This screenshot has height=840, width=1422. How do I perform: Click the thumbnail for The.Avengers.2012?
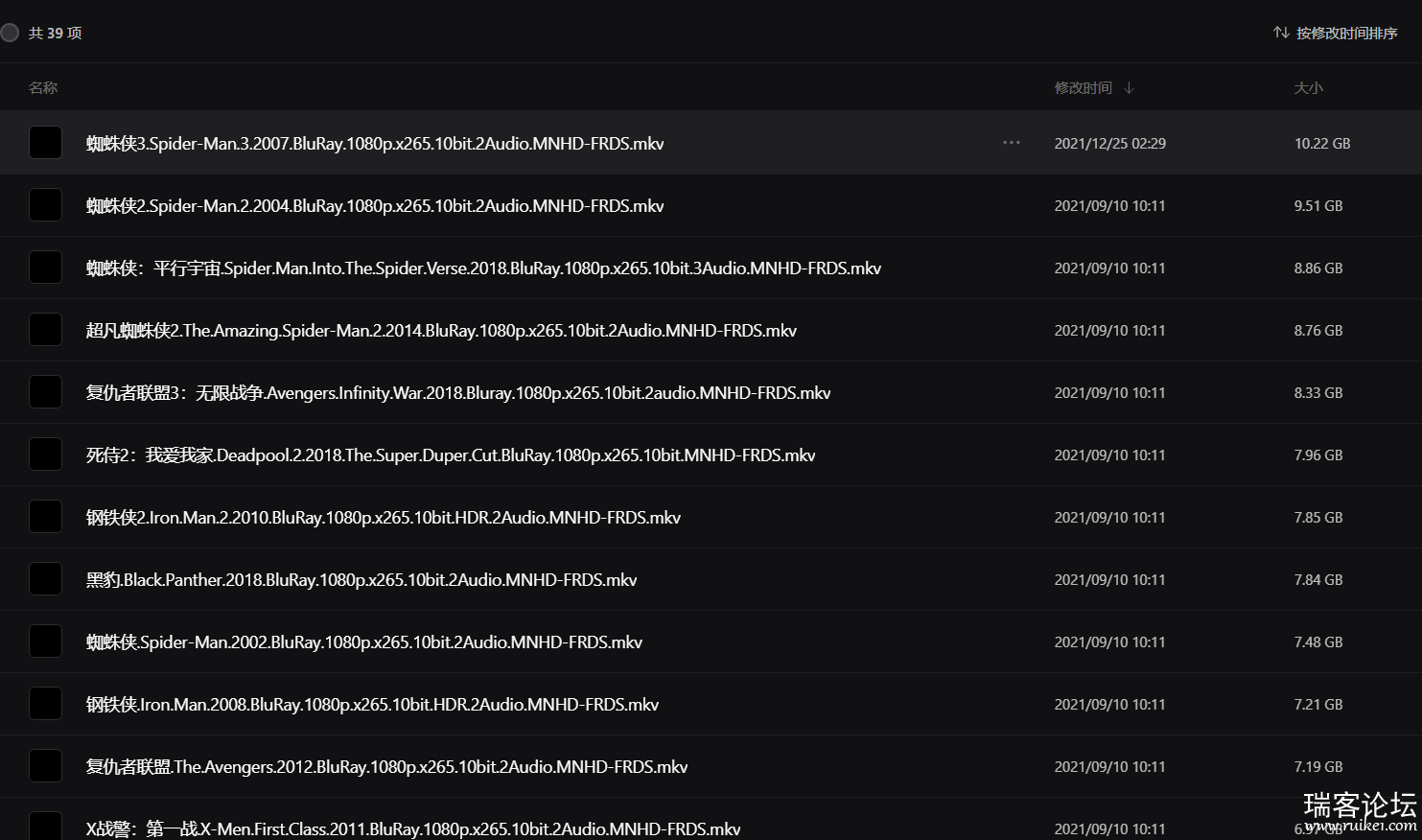(x=45, y=766)
